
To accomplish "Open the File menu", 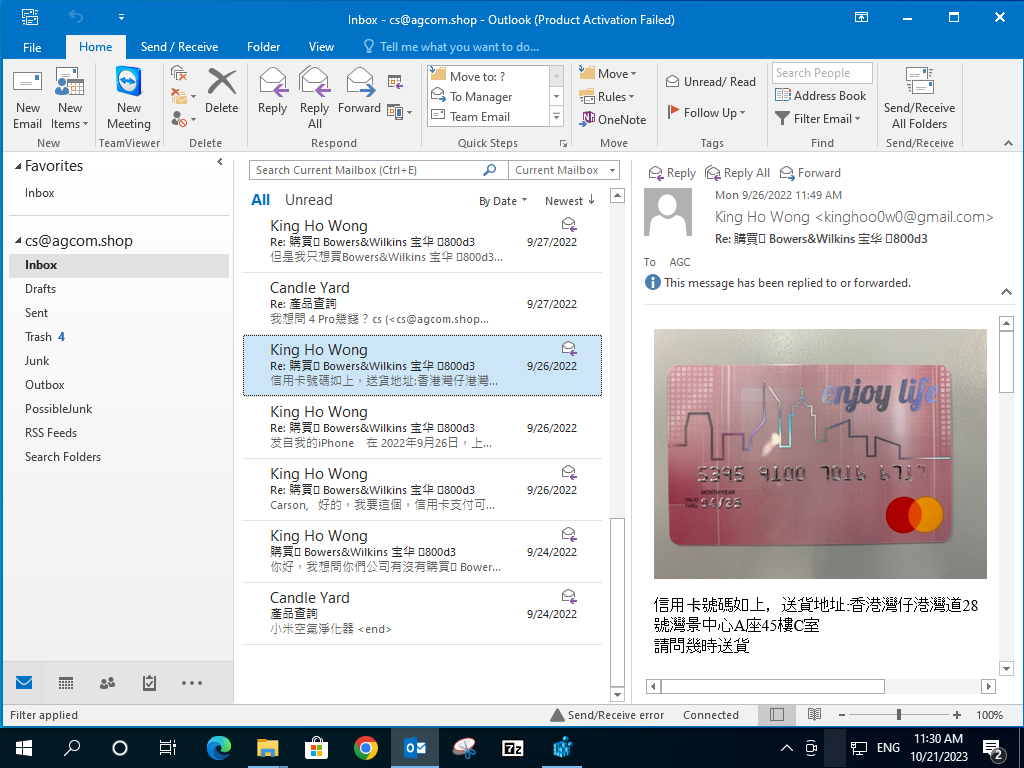I will 32,47.
